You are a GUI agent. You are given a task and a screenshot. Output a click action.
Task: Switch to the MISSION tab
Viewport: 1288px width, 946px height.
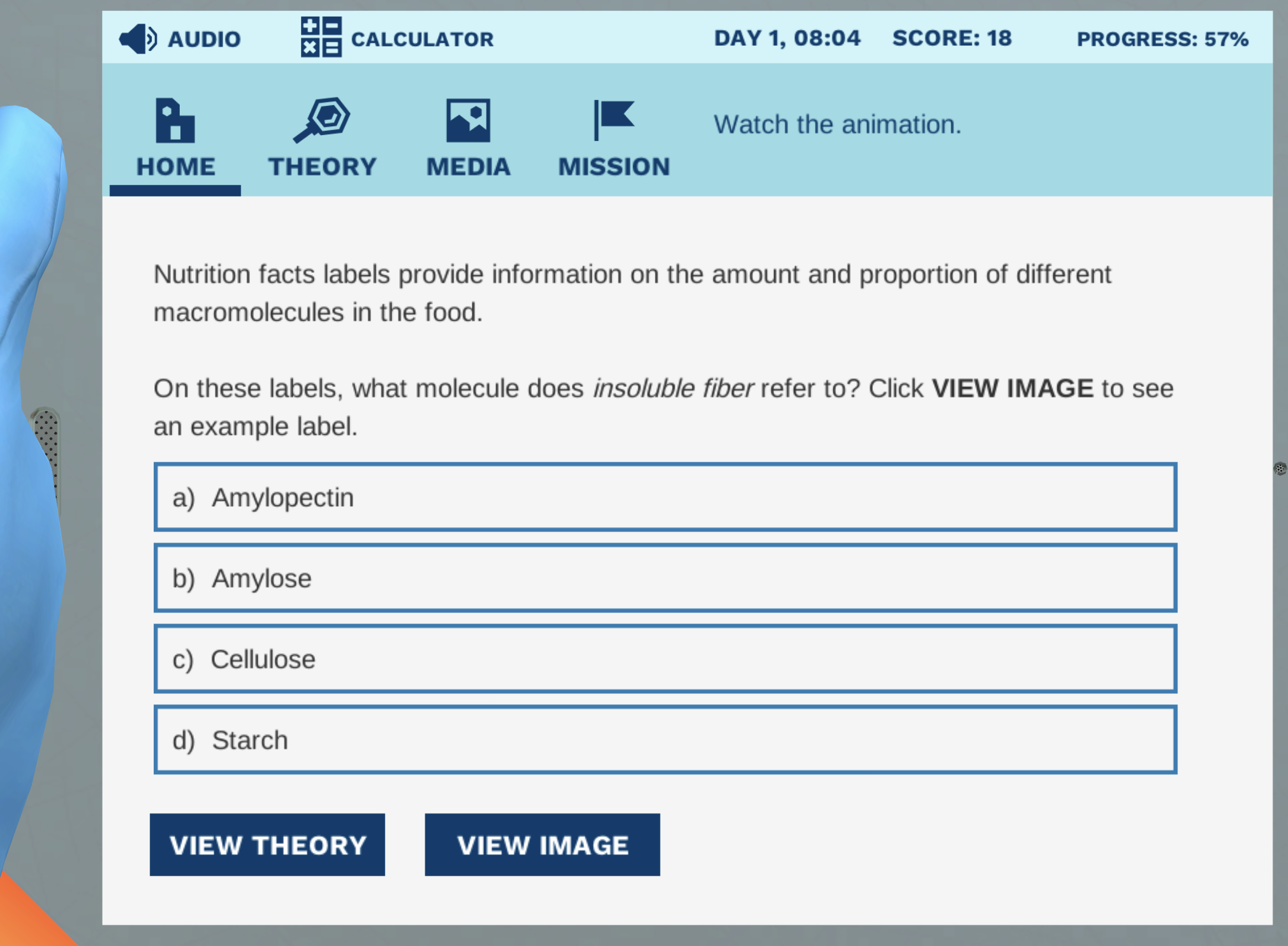(613, 167)
